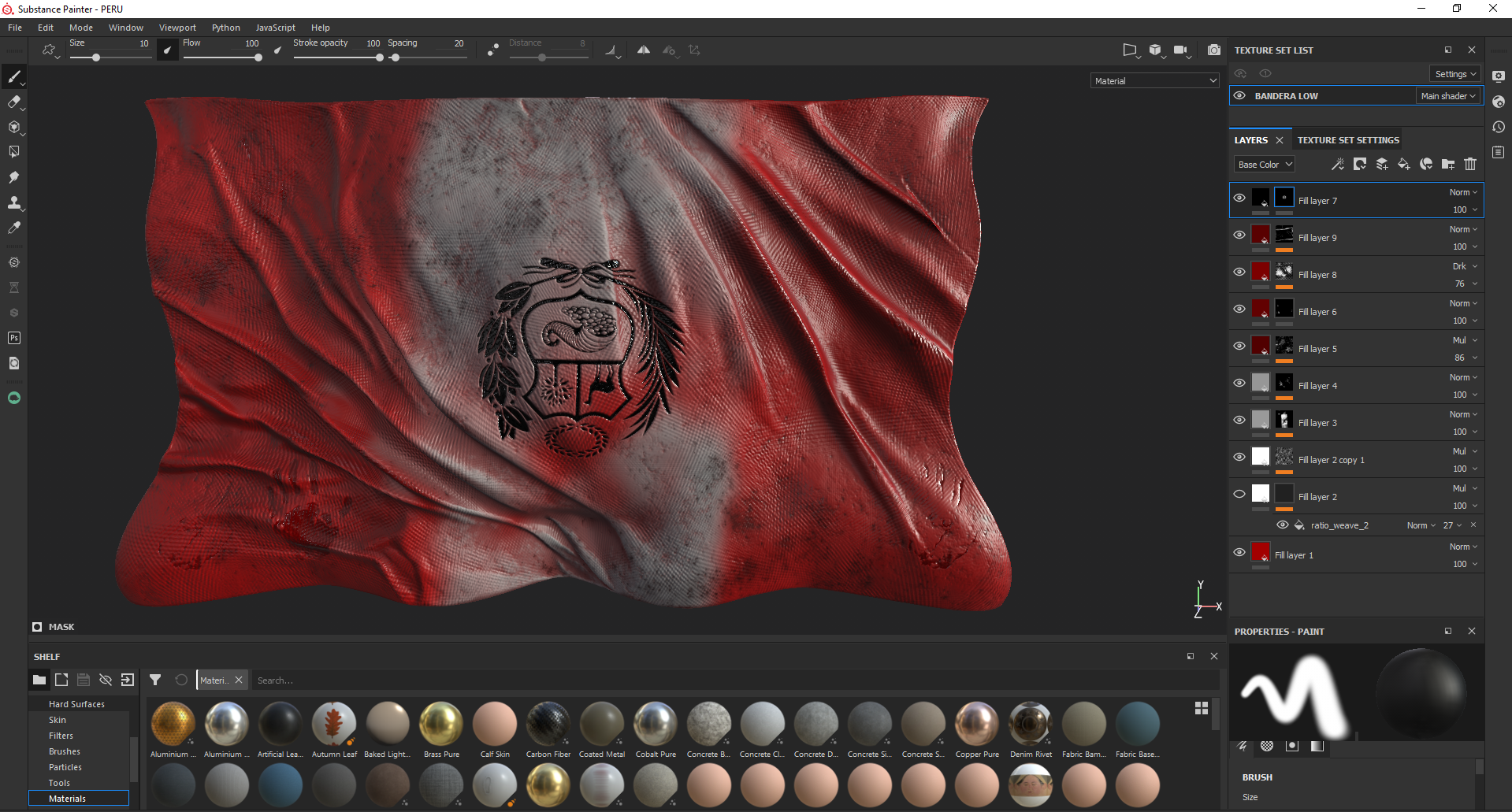This screenshot has width=1512, height=812.
Task: Hide Fill layer 9
Action: (1239, 235)
